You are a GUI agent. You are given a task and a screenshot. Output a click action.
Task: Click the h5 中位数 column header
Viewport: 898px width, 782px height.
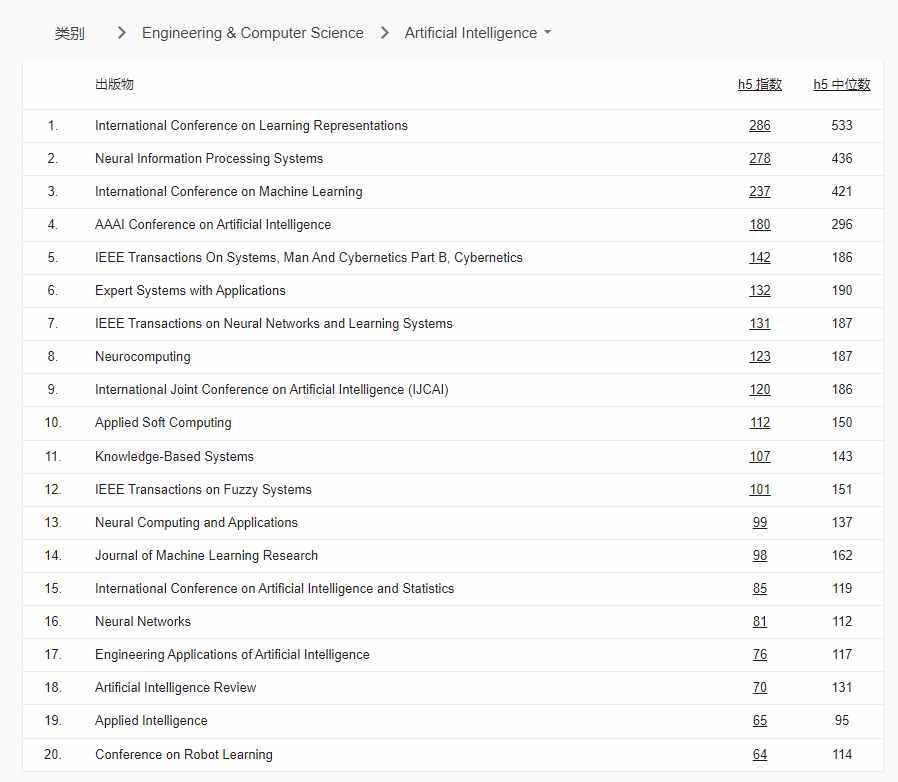tap(841, 84)
